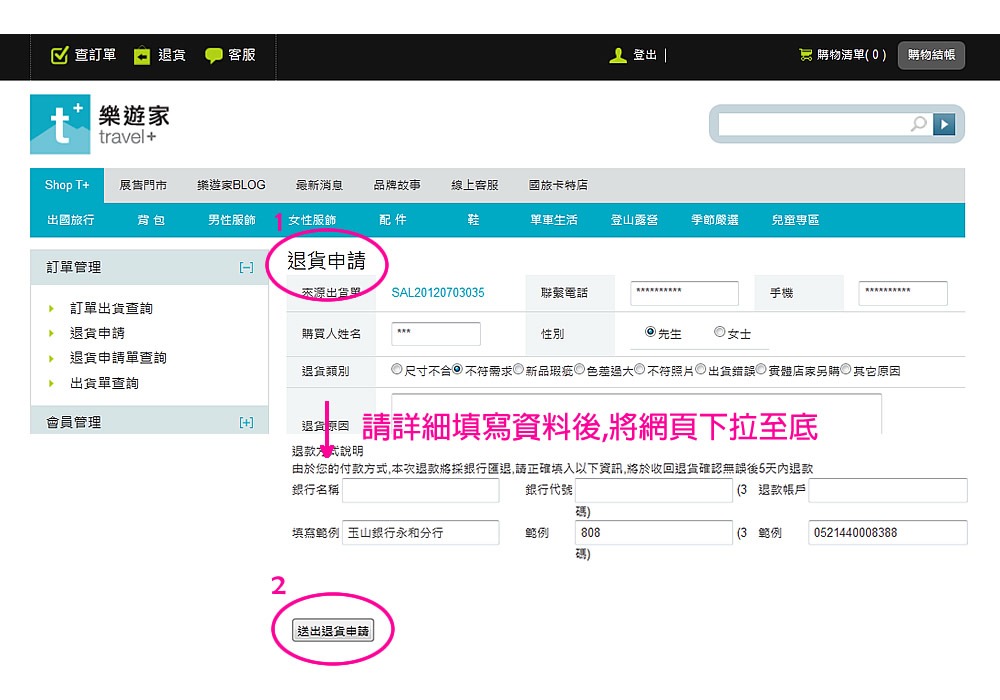Open the 登山露營 category menu
The height and width of the screenshot is (700, 1000).
tap(634, 220)
